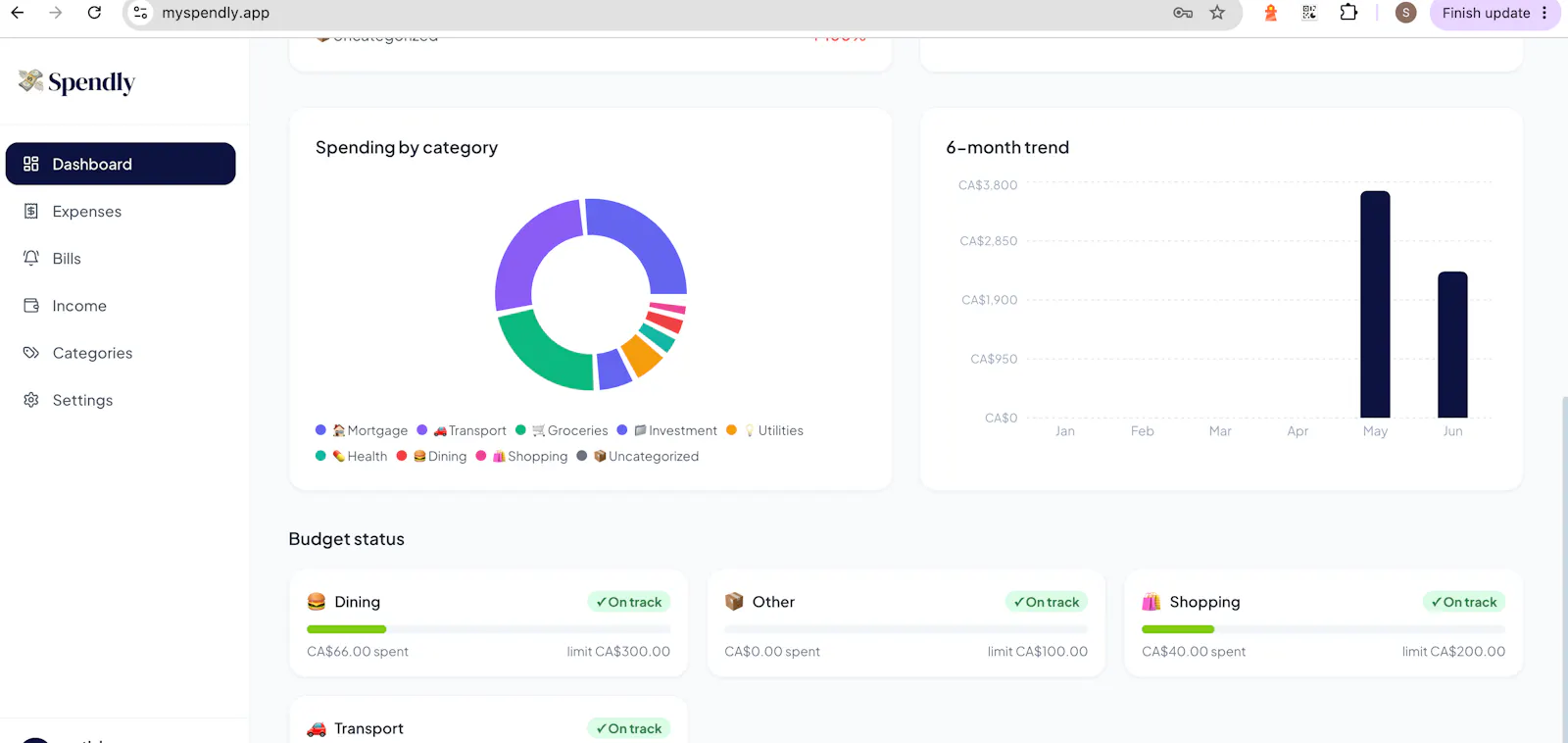This screenshot has height=743, width=1568.
Task: Click the Spendly logo
Action: pos(76,82)
